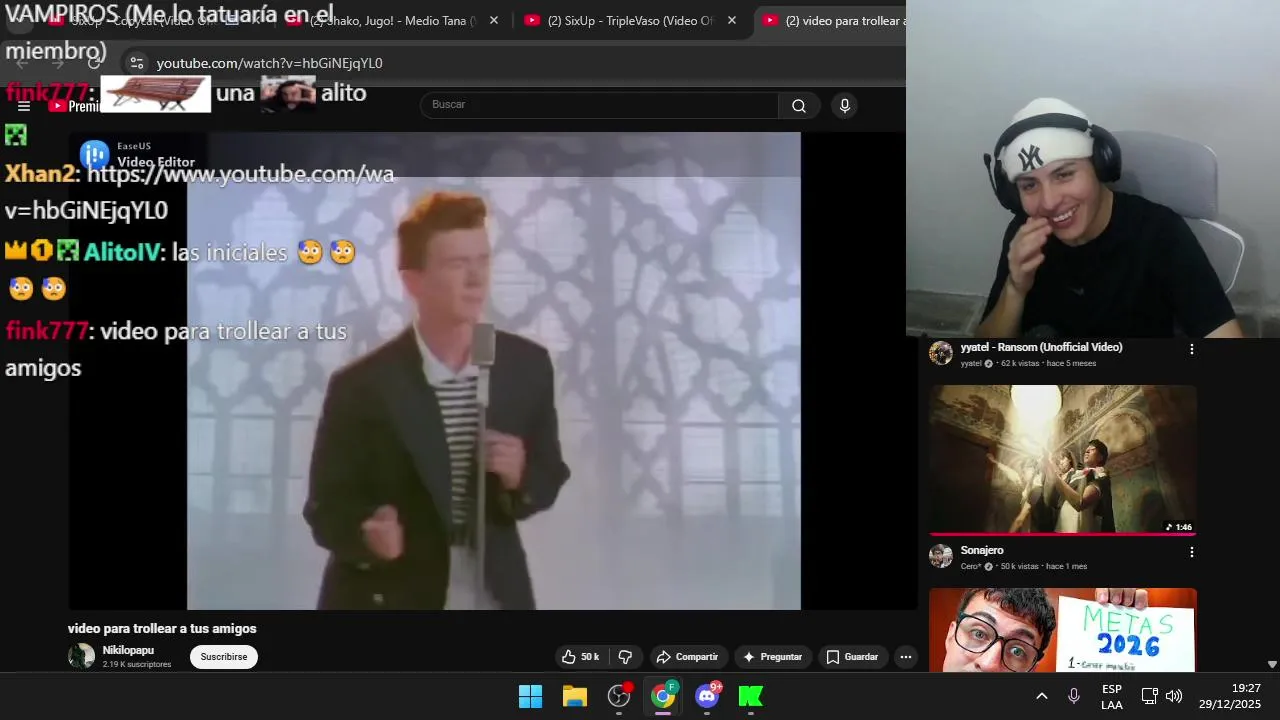Dislike the video with the thumbs-down icon
This screenshot has height=720, width=1280.
point(626,657)
